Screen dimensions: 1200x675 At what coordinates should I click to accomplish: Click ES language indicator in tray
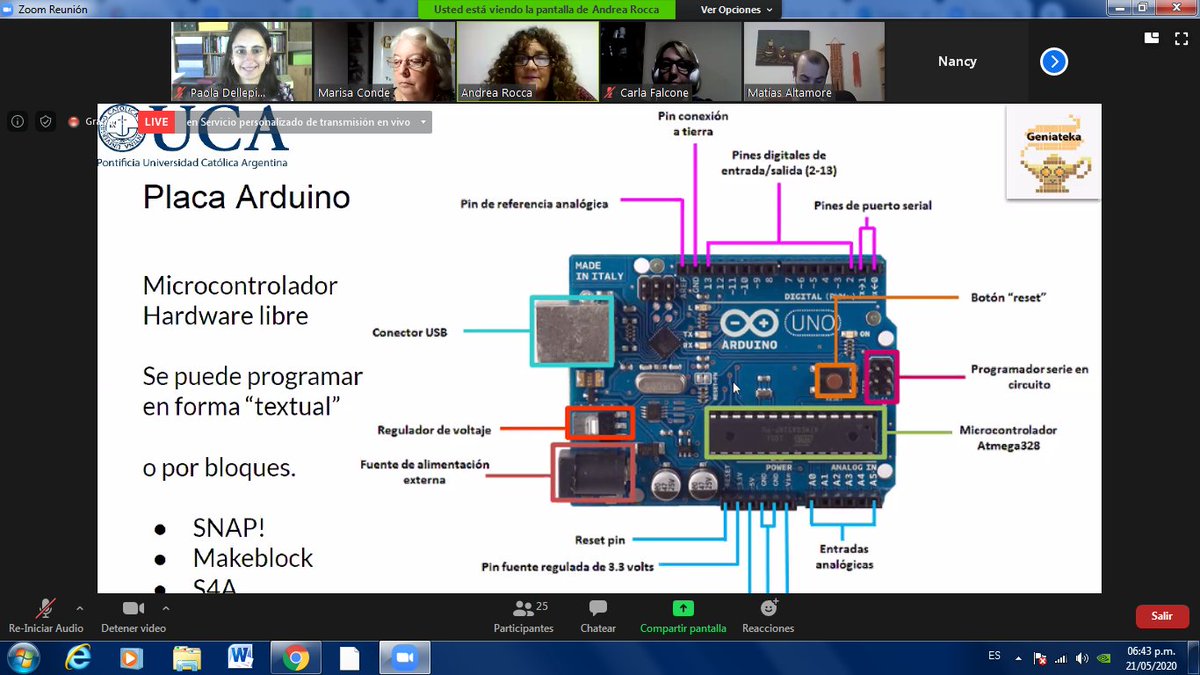(994, 656)
